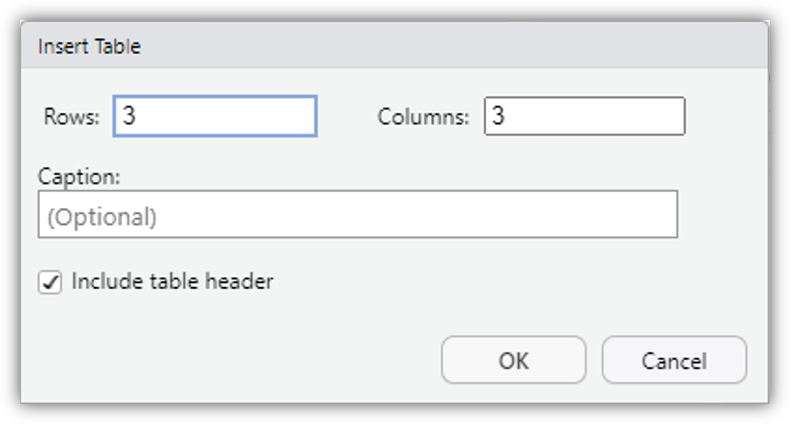Click the 'Insert Table' title text
The width and height of the screenshot is (790, 424).
[89, 46]
